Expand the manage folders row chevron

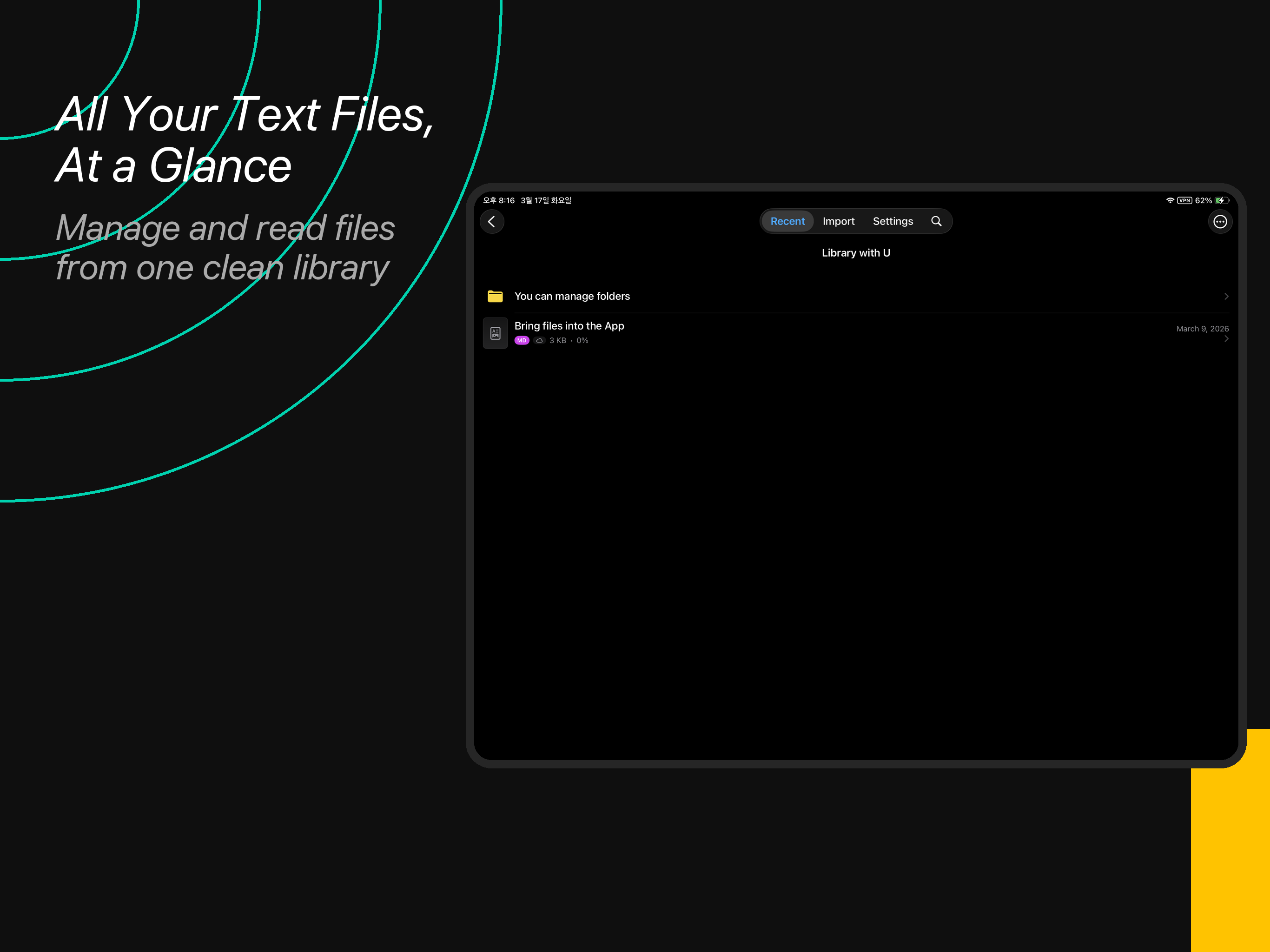tap(1226, 296)
